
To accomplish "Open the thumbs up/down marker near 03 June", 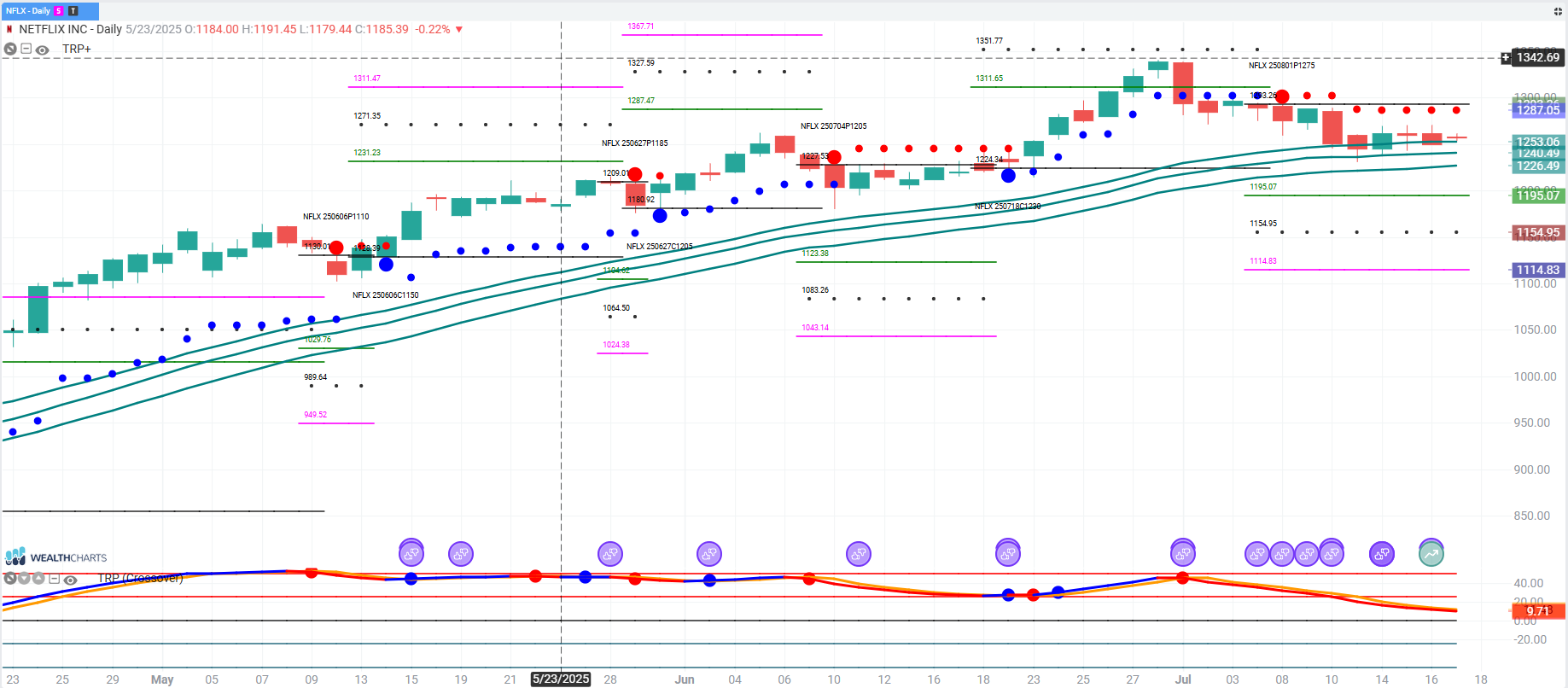I will (x=709, y=554).
